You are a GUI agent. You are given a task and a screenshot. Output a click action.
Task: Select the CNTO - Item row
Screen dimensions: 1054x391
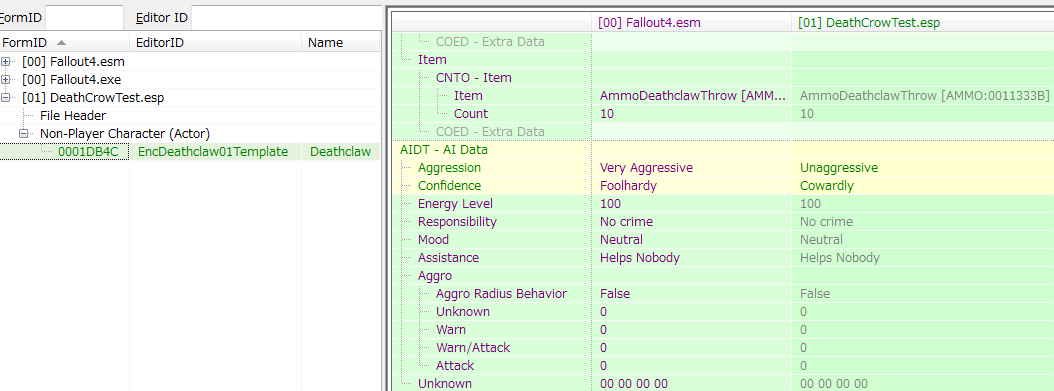[x=473, y=78]
